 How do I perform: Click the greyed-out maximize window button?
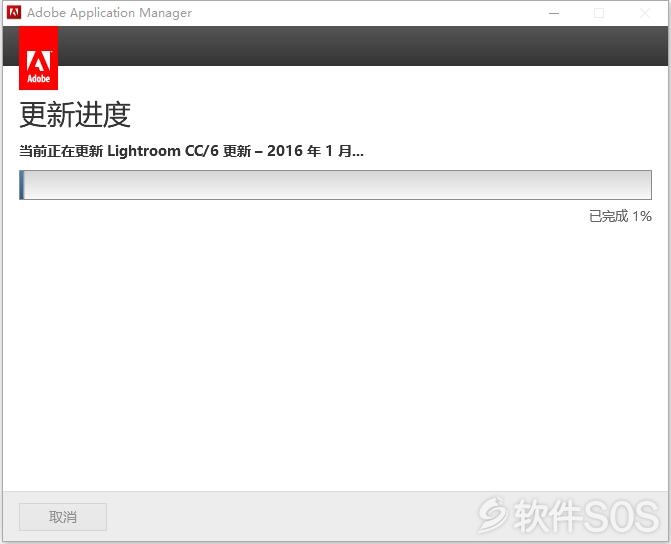[599, 13]
